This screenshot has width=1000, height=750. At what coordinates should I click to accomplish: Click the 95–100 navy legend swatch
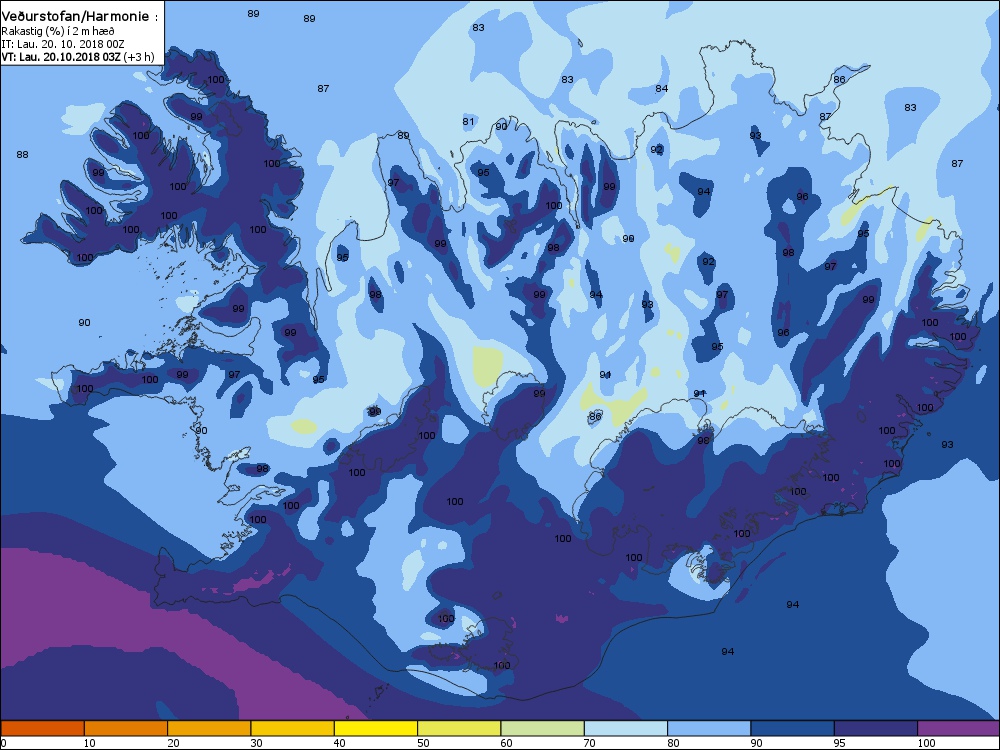[x=876, y=728]
